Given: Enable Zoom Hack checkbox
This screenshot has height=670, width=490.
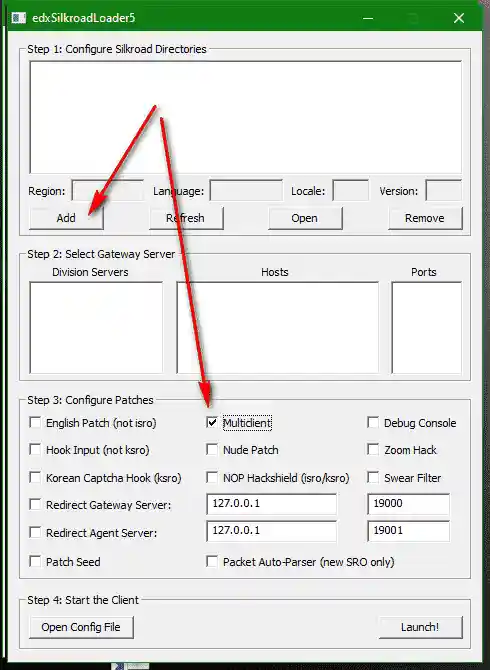Looking at the screenshot, I should (373, 450).
